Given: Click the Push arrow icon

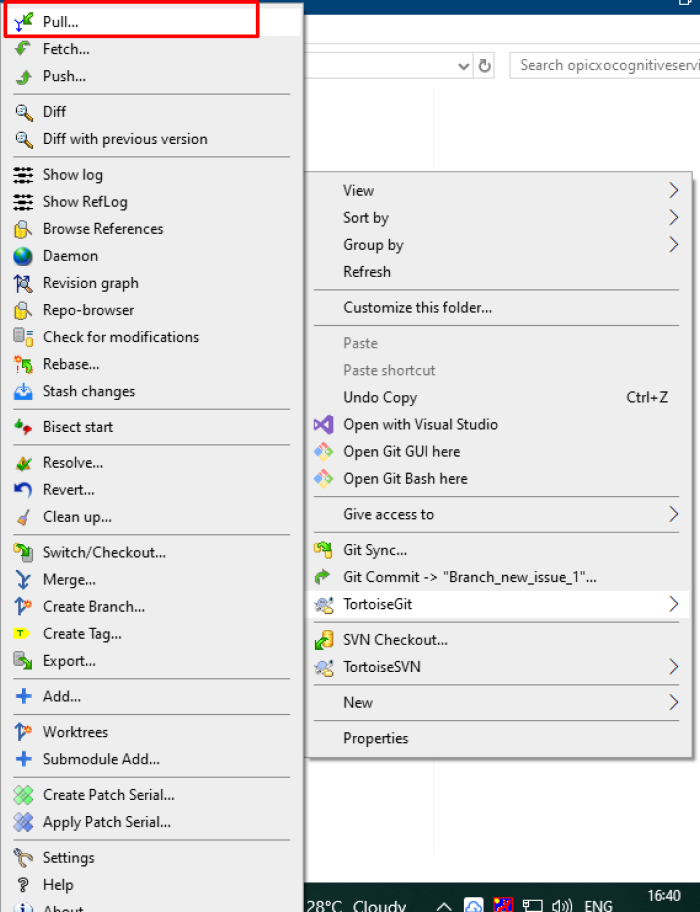Looking at the screenshot, I should click(23, 76).
